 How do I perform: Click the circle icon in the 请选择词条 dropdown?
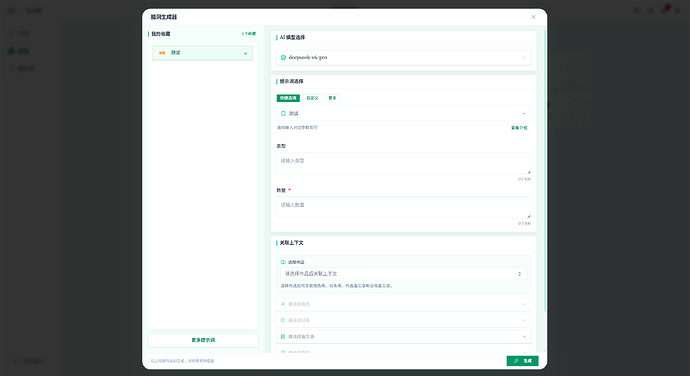283,320
